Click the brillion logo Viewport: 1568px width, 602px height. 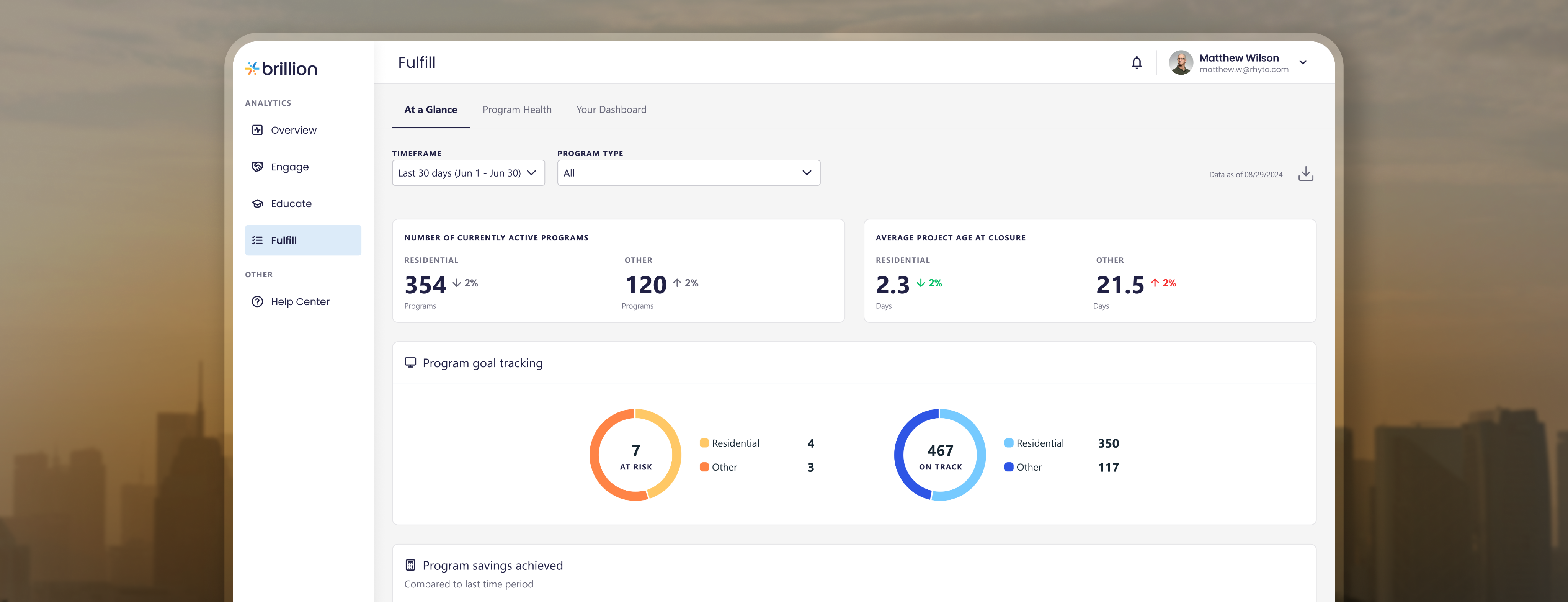click(x=281, y=69)
